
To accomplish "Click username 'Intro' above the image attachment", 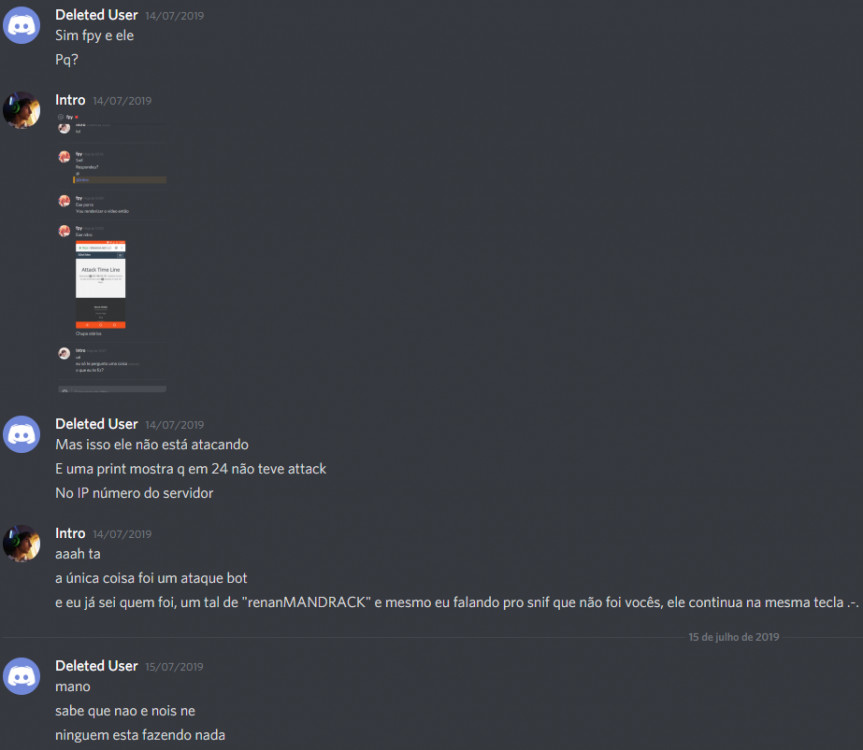I will pos(70,100).
